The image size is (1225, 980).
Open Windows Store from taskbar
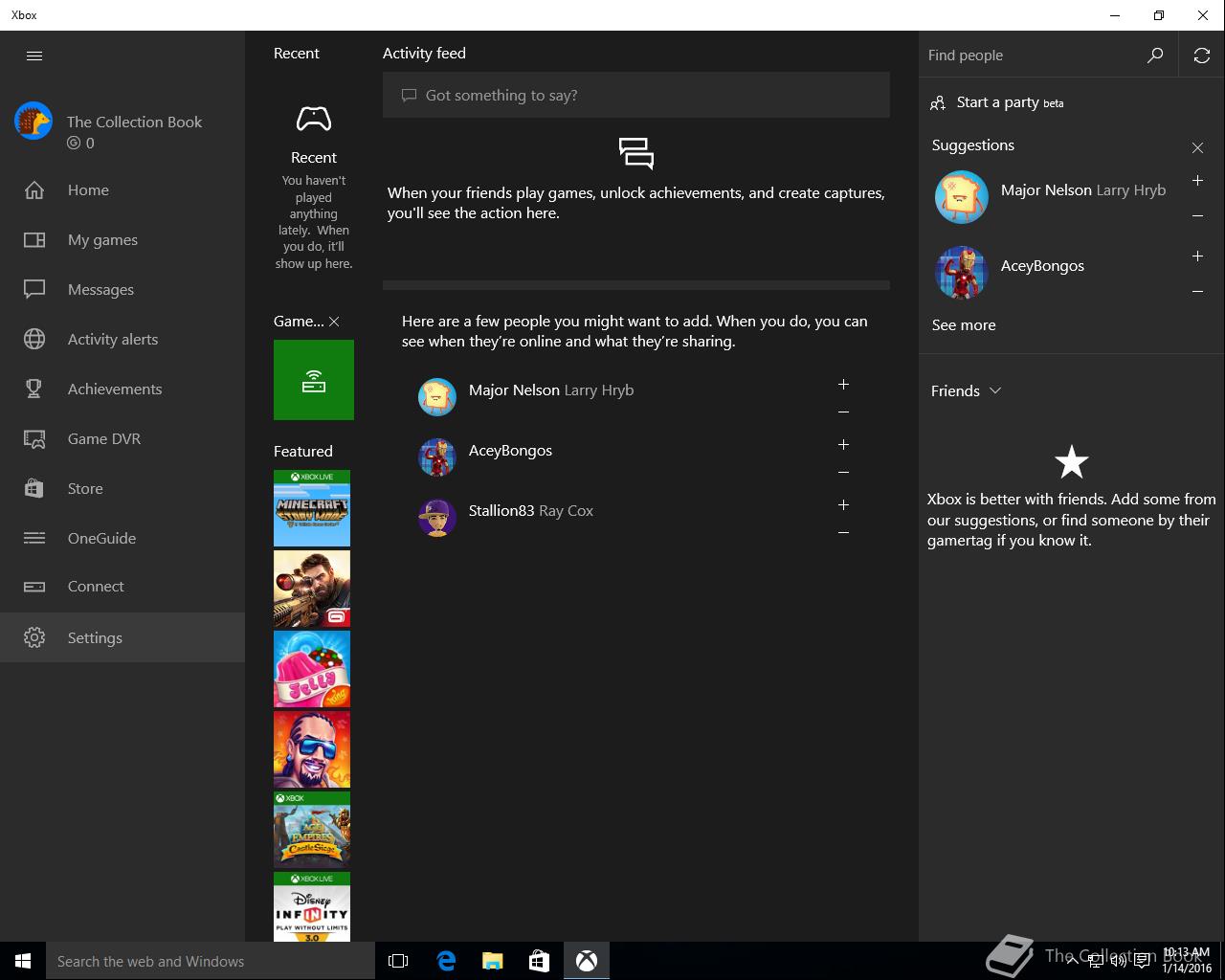click(540, 961)
